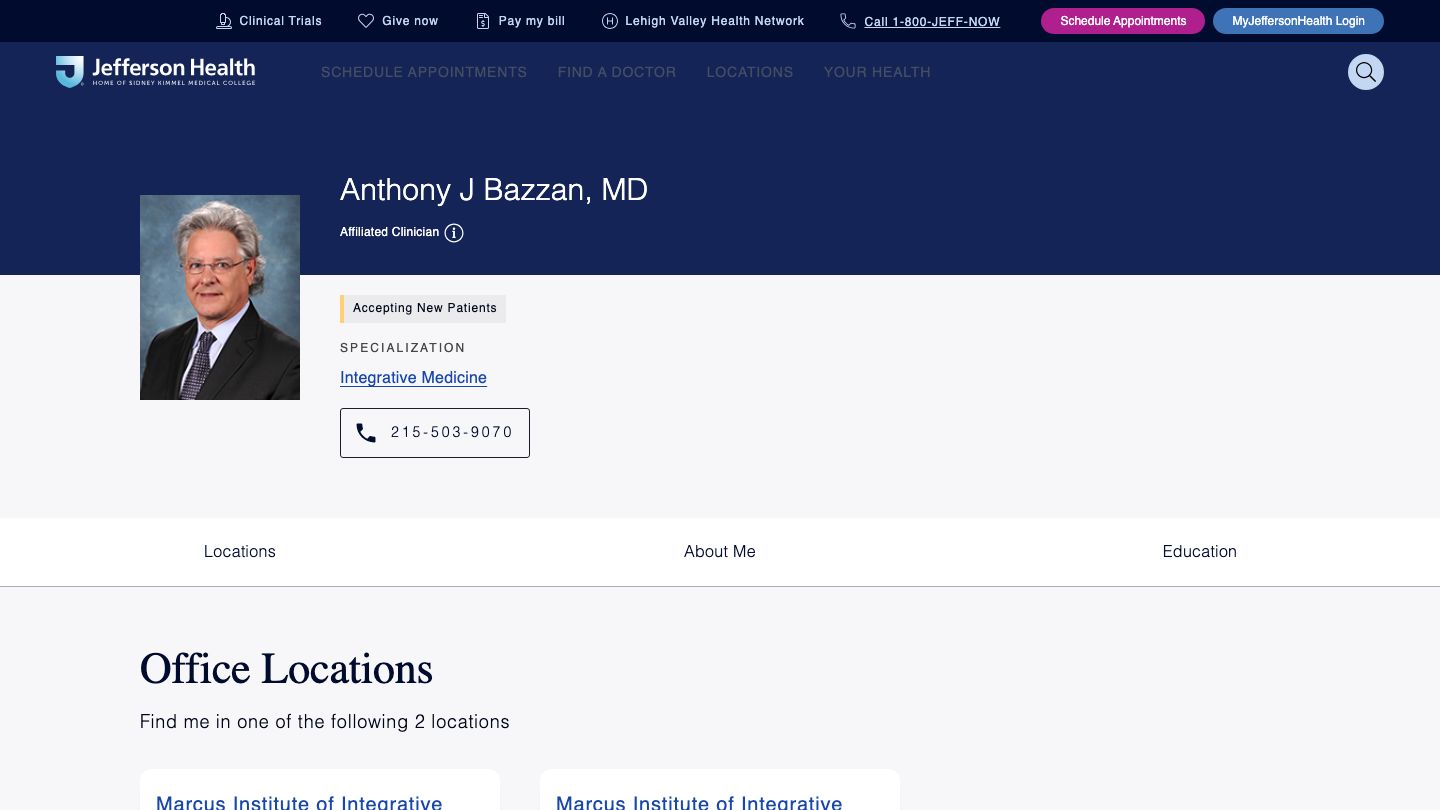Open the LOCATIONS navigation item
Image resolution: width=1440 pixels, height=810 pixels.
pyautogui.click(x=750, y=72)
